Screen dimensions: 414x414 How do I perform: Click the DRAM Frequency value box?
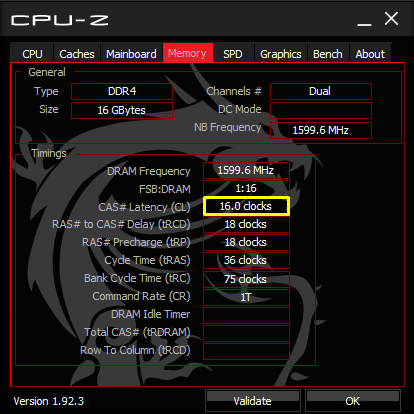coord(246,170)
